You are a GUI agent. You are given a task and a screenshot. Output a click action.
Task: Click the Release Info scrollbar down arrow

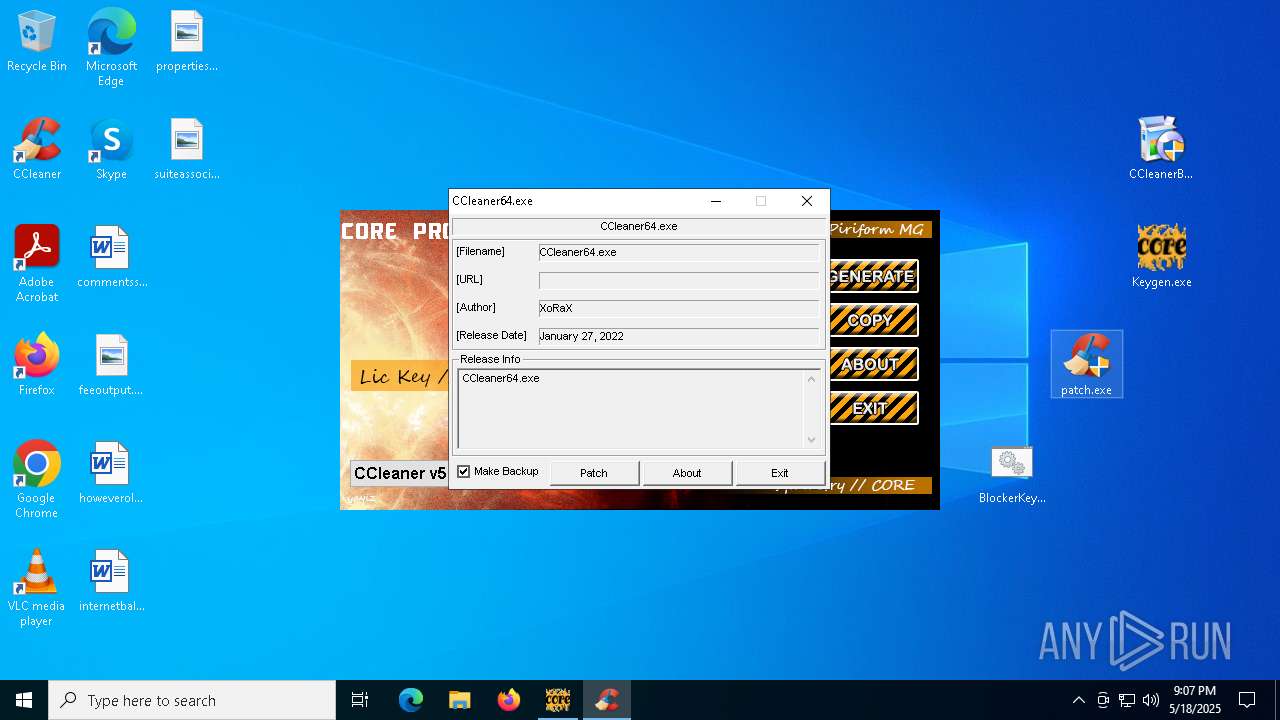coord(811,440)
